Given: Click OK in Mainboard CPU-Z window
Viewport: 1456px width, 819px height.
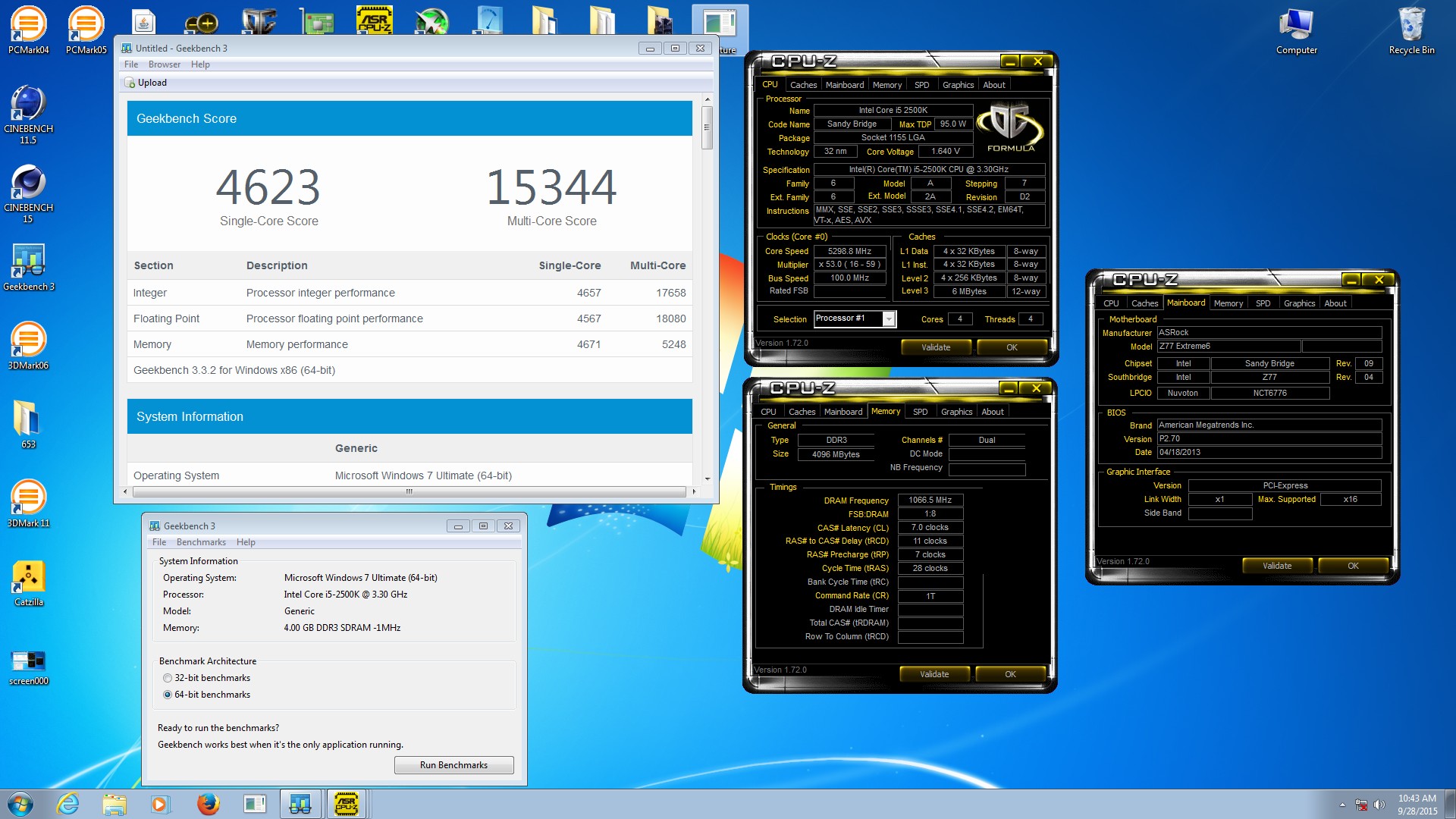Looking at the screenshot, I should [1353, 566].
